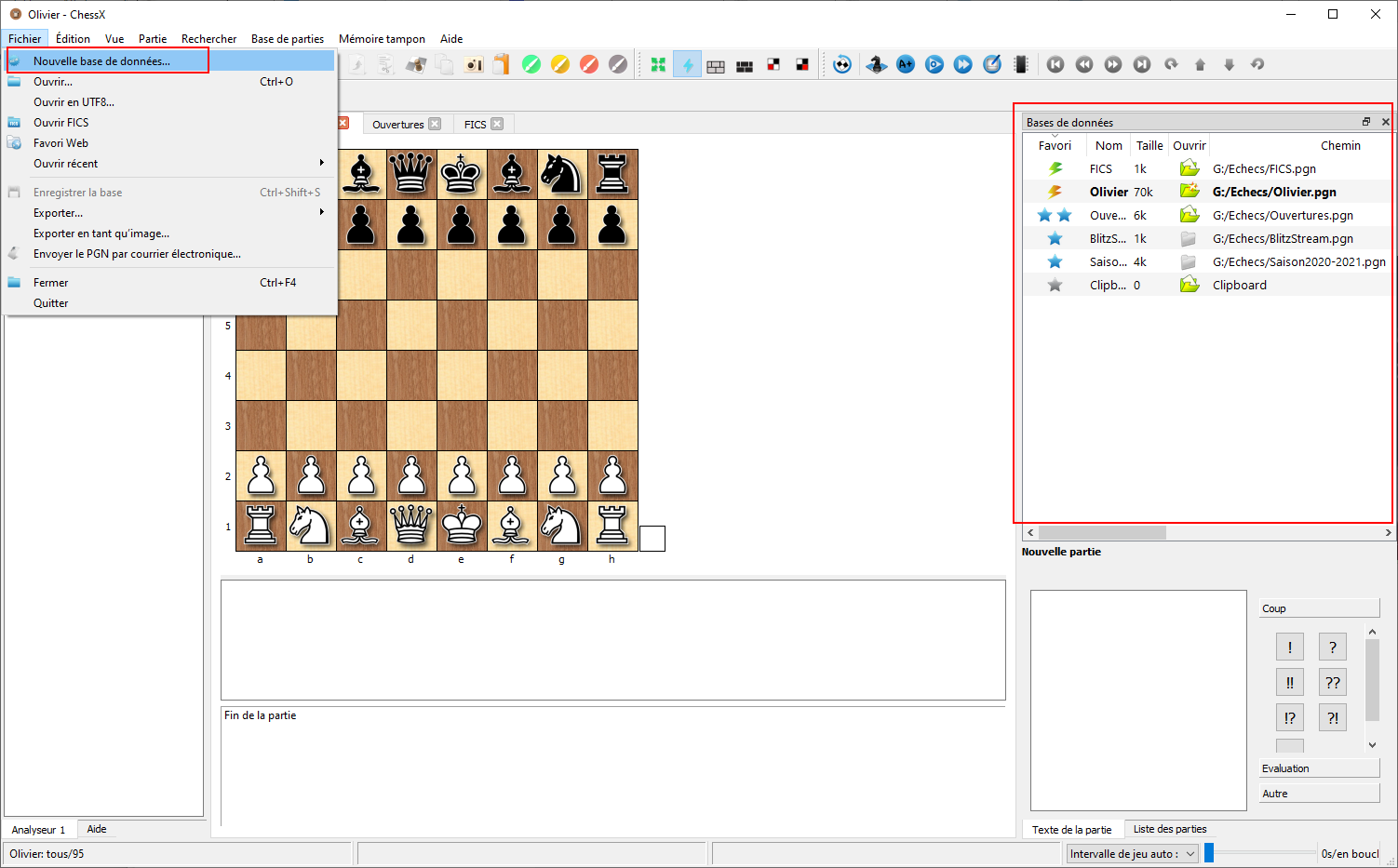Choose Nouvelle base de données from menu
The height and width of the screenshot is (868, 1398).
[x=102, y=61]
